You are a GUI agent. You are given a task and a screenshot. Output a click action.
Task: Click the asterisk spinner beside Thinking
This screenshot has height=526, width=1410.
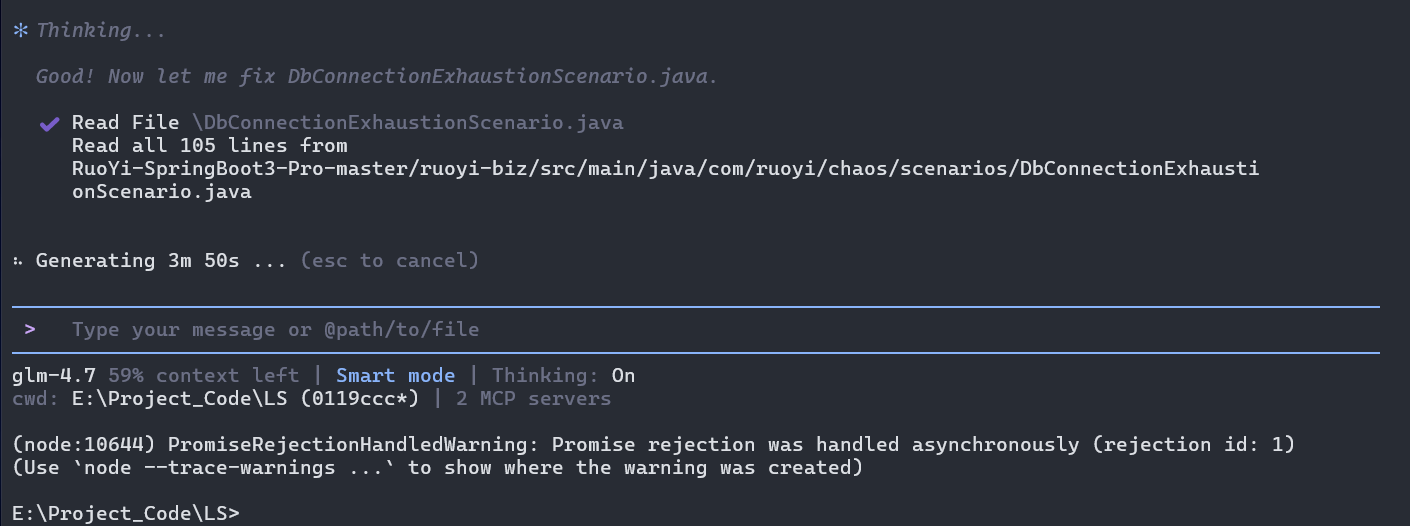click(20, 31)
